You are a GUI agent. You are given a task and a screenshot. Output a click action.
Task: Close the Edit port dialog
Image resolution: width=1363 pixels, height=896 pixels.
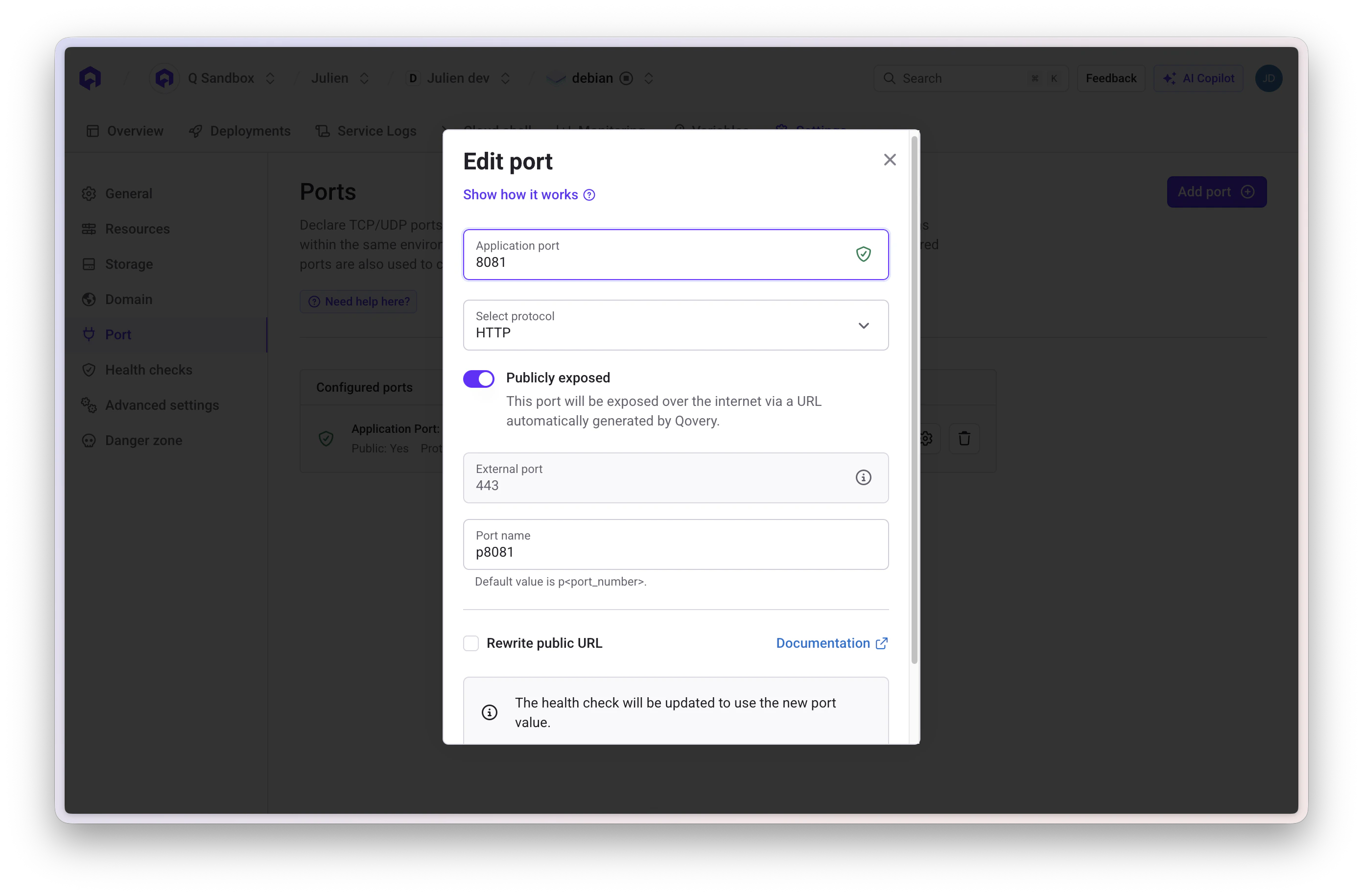890,160
